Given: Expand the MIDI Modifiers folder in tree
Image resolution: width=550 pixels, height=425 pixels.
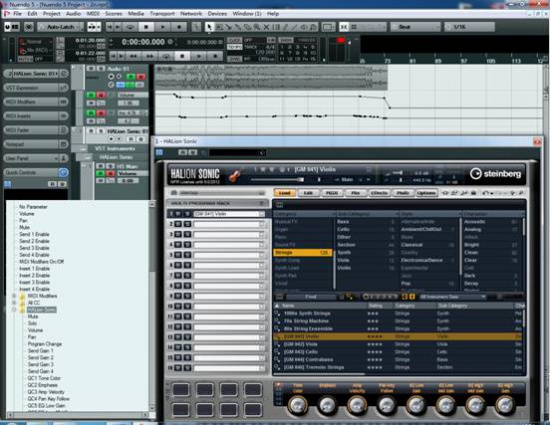Looking at the screenshot, I should pyautogui.click(x=14, y=296).
